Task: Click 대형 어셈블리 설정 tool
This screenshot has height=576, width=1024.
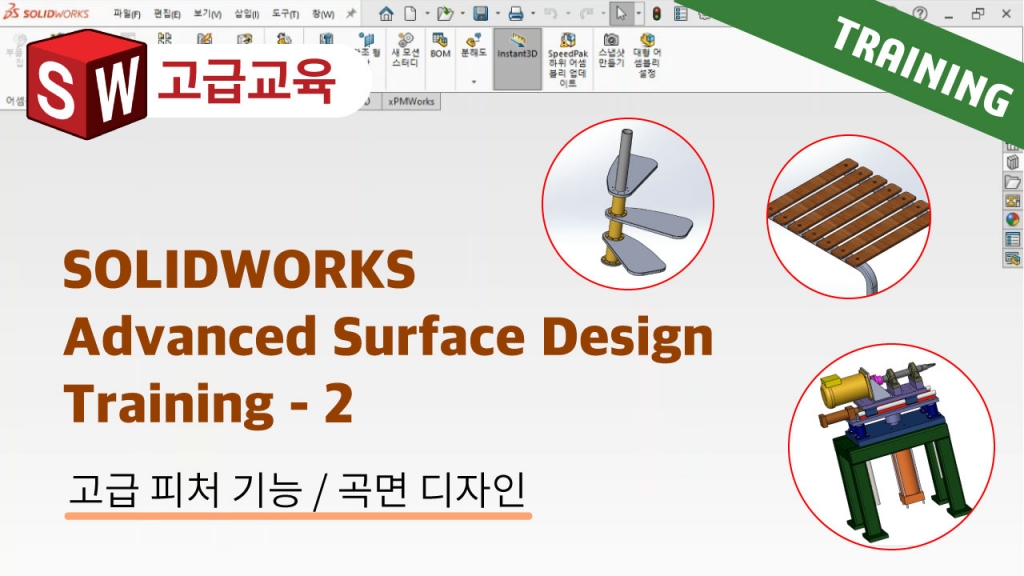Action: point(647,55)
